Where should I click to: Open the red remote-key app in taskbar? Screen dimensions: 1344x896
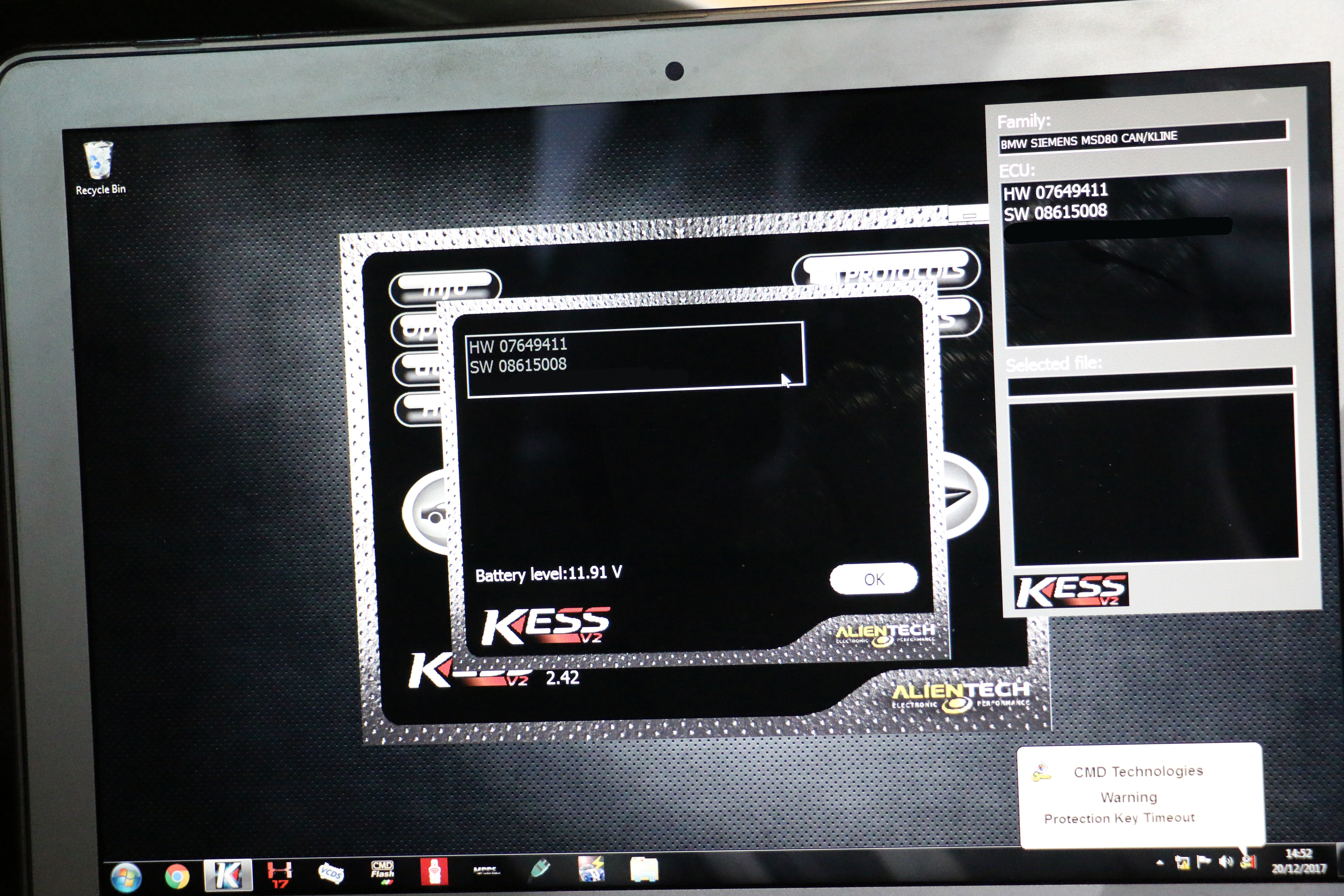point(434,872)
